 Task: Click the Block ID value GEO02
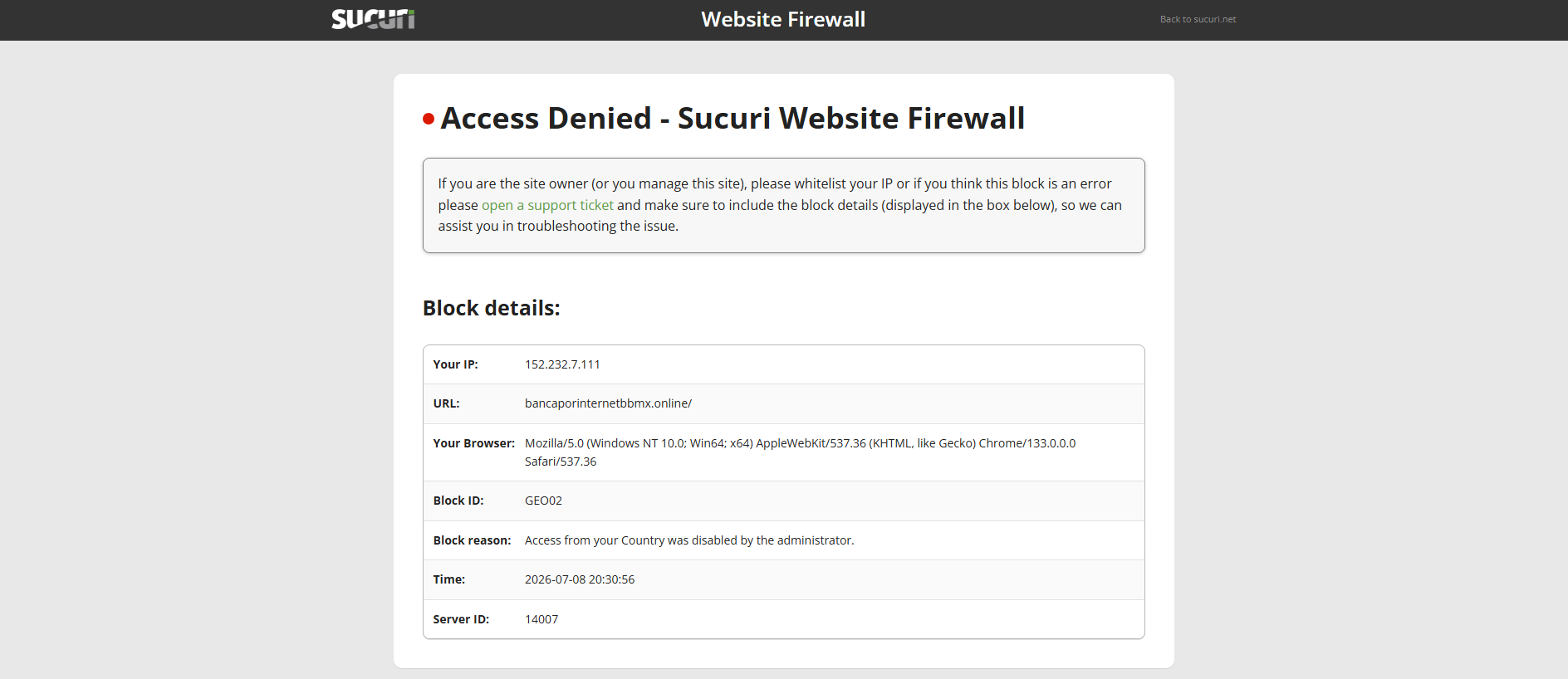point(543,501)
